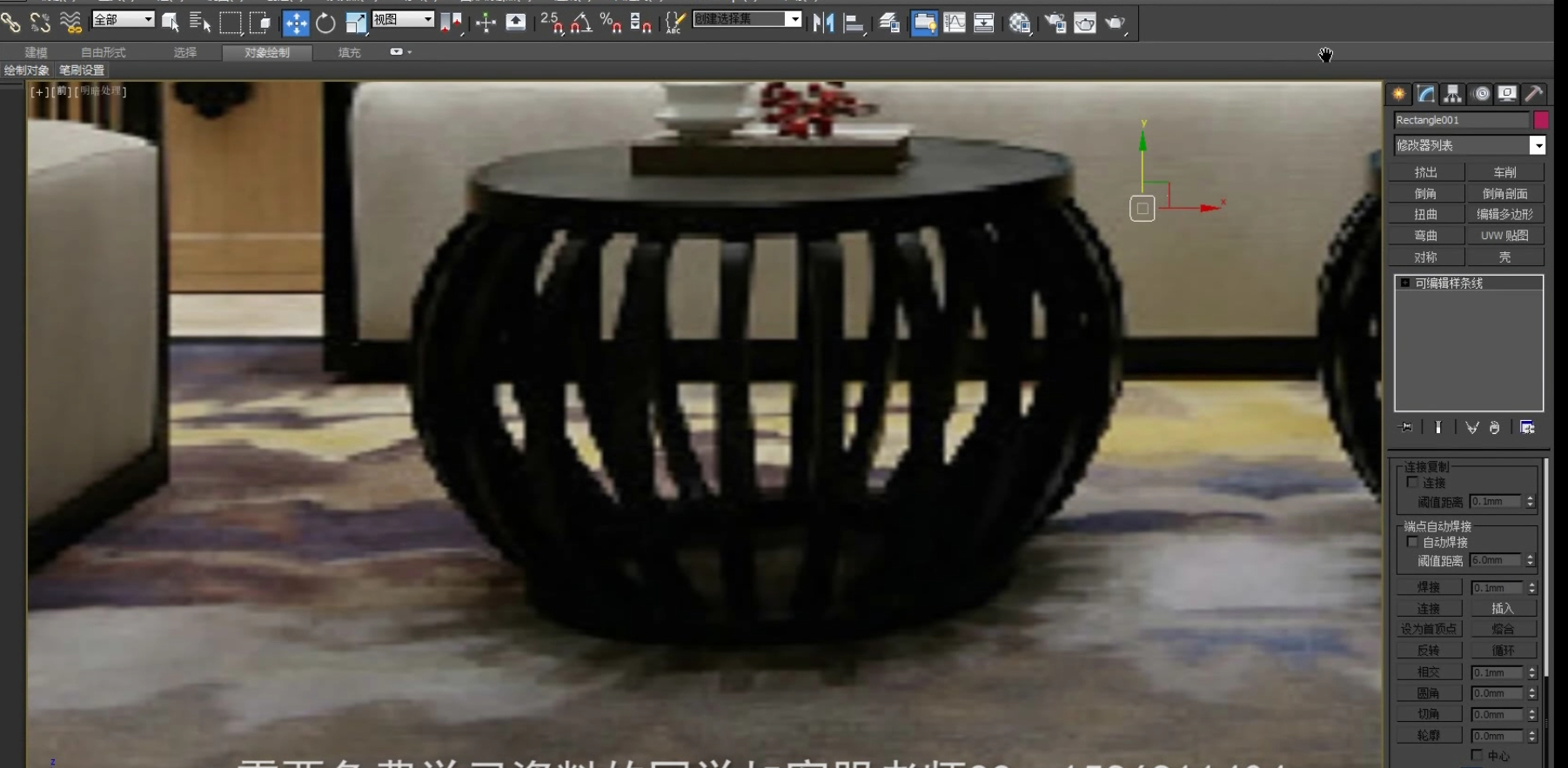Enable the 中心 checkbox
1568x768 pixels.
click(x=1477, y=755)
